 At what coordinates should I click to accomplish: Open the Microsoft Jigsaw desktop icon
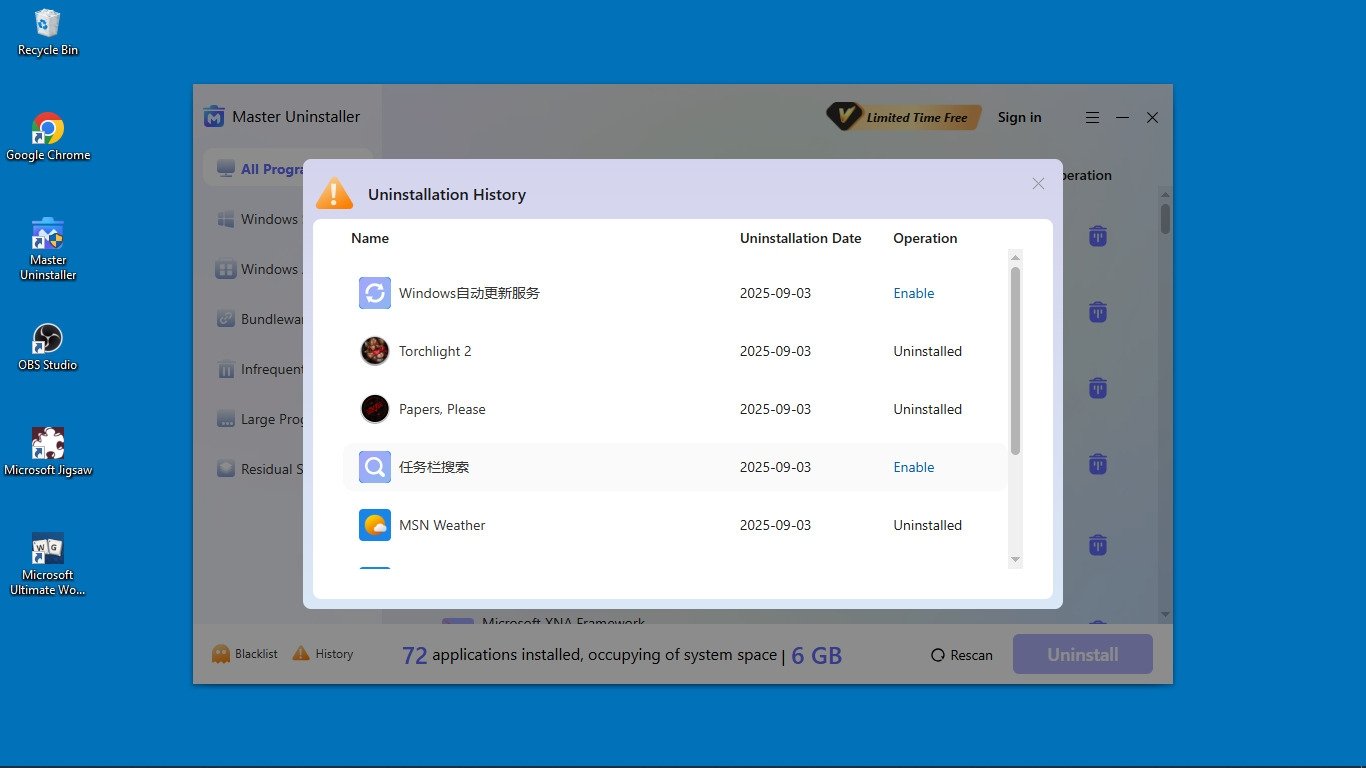[47, 451]
